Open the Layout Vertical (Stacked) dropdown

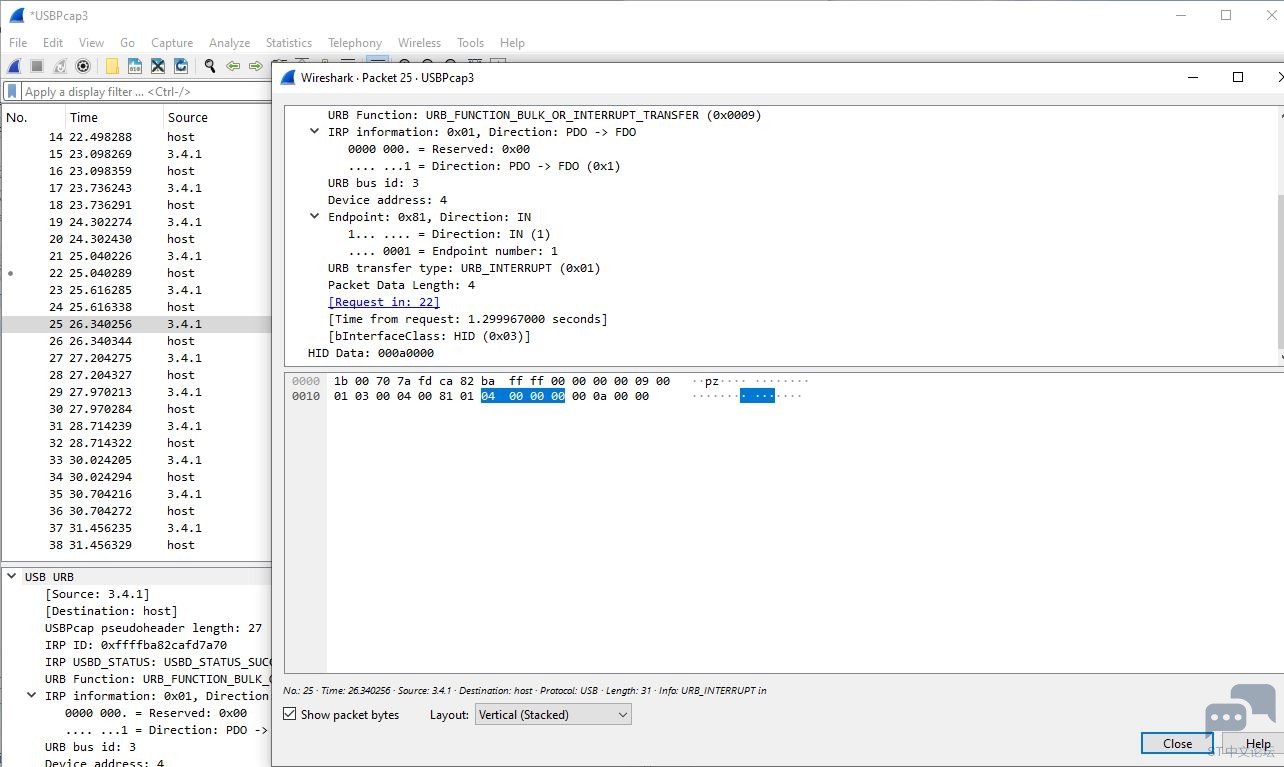553,714
